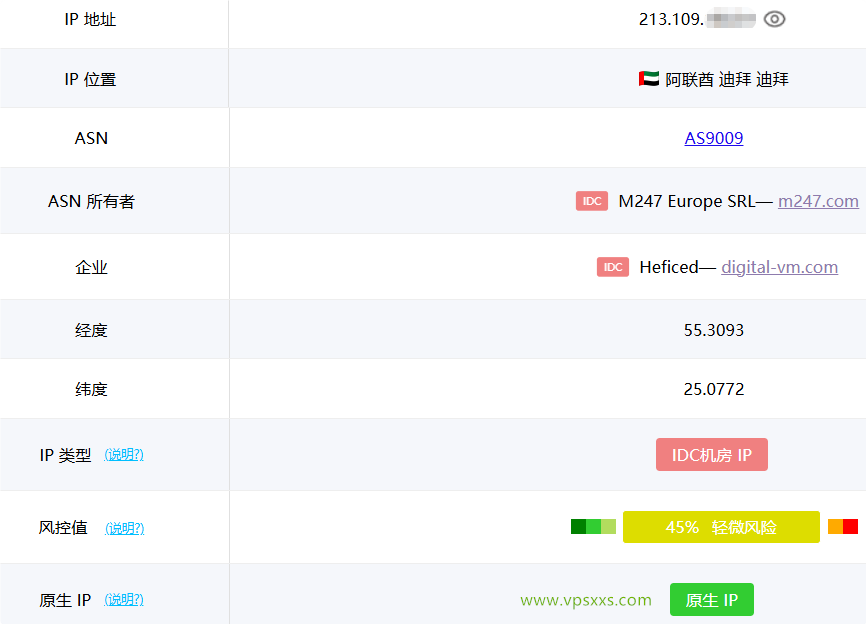866x624 pixels.
Task: Click the www.vpsxxs.com watermark text
Action: tap(586, 600)
